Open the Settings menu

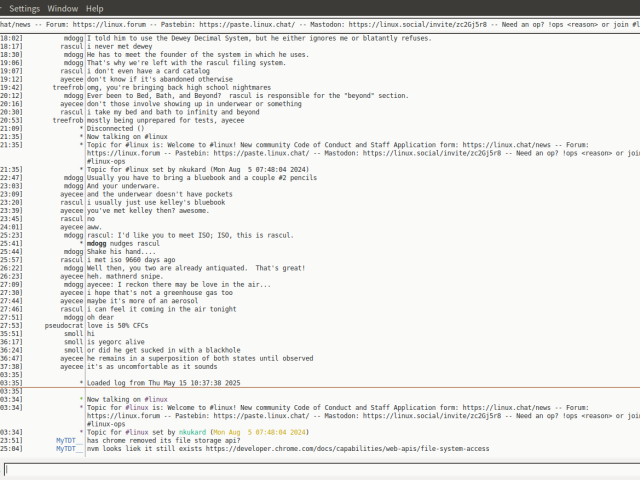24,7
